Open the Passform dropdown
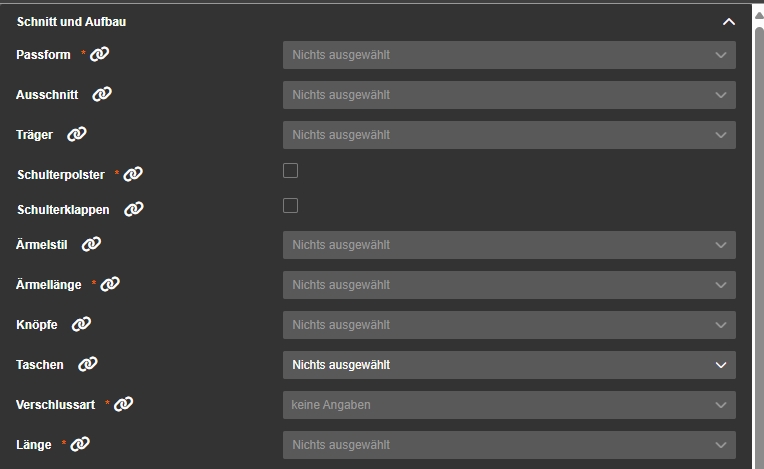The width and height of the screenshot is (764, 469). [509, 55]
